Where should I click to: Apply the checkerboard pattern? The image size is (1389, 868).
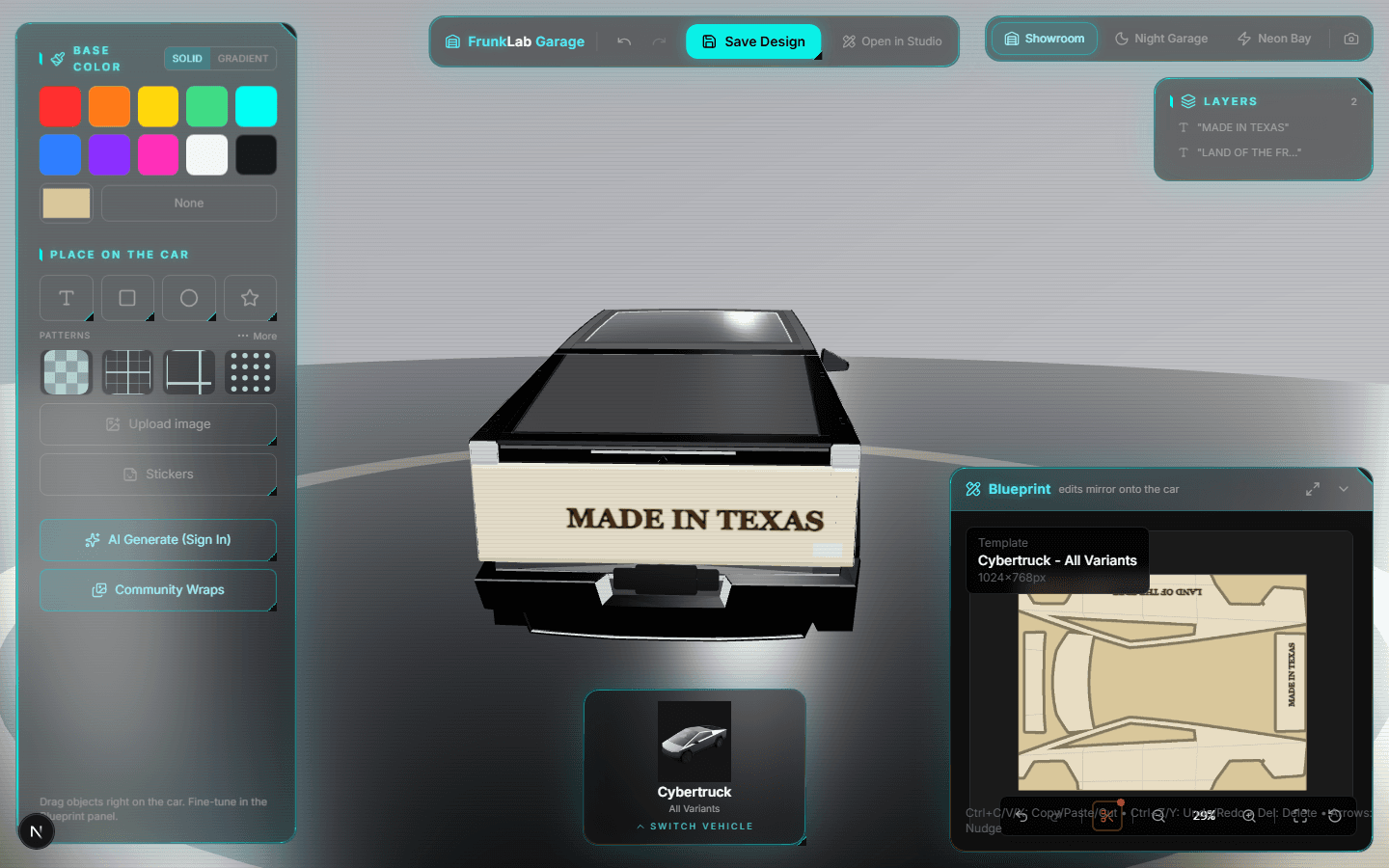point(67,372)
